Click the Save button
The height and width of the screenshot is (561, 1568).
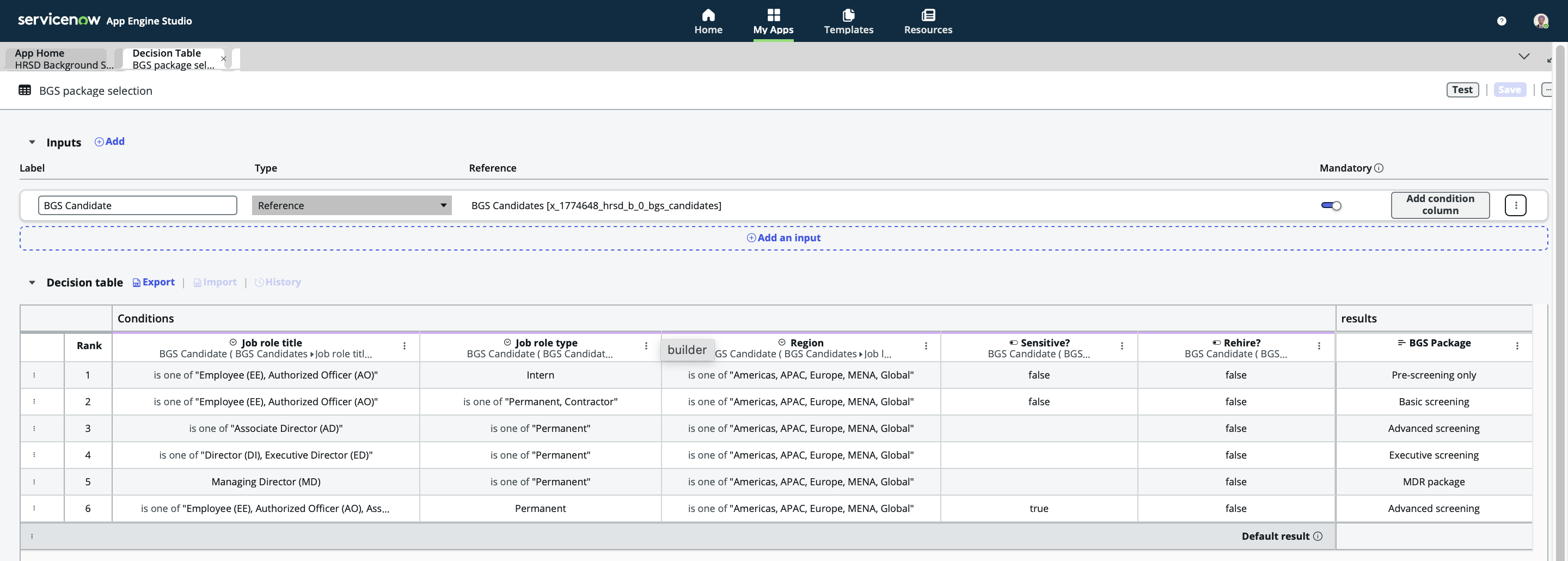1509,89
